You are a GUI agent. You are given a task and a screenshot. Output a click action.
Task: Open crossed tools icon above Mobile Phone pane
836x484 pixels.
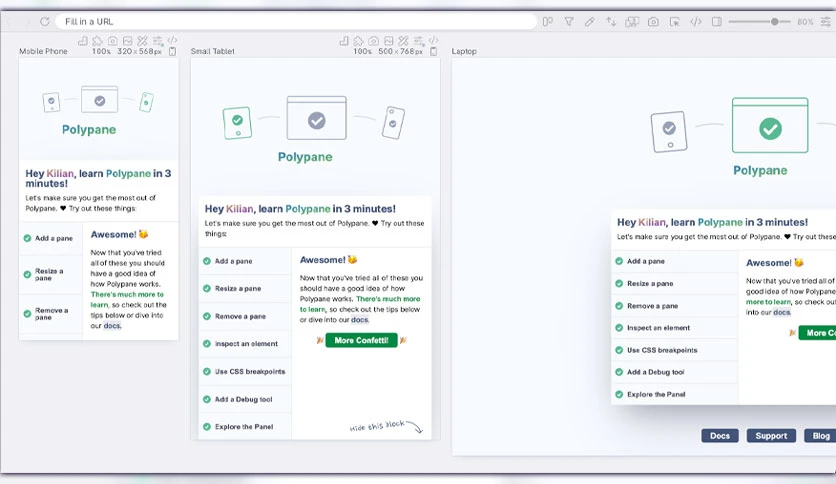(x=142, y=41)
